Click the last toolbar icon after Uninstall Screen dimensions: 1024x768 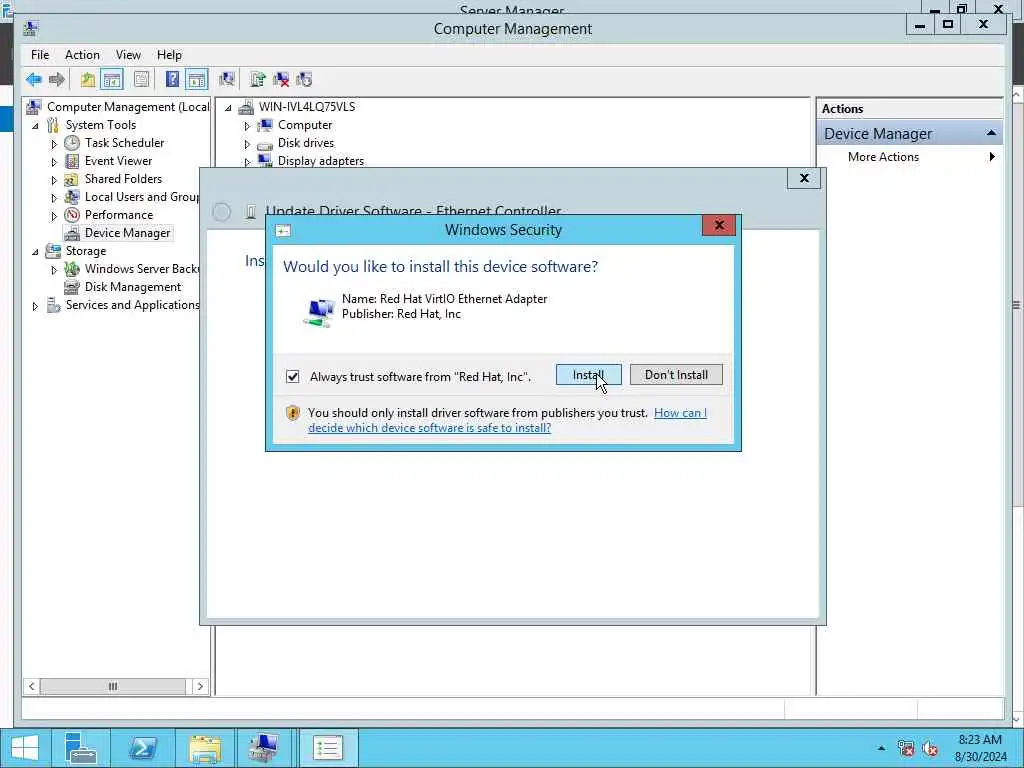tap(304, 80)
